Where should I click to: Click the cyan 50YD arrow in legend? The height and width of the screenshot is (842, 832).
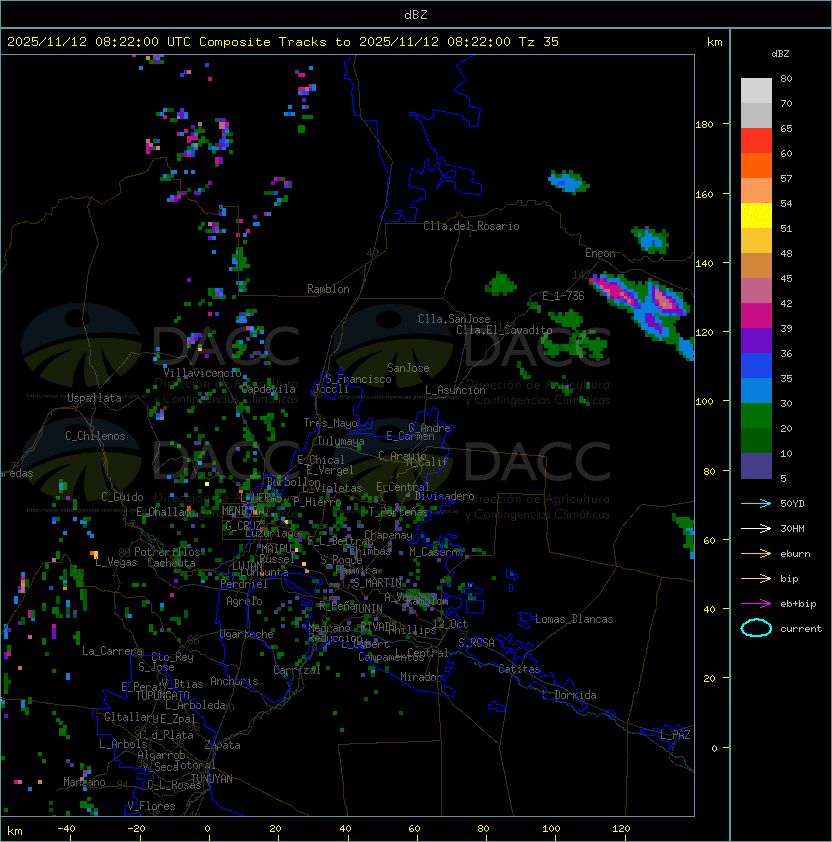tap(756, 504)
